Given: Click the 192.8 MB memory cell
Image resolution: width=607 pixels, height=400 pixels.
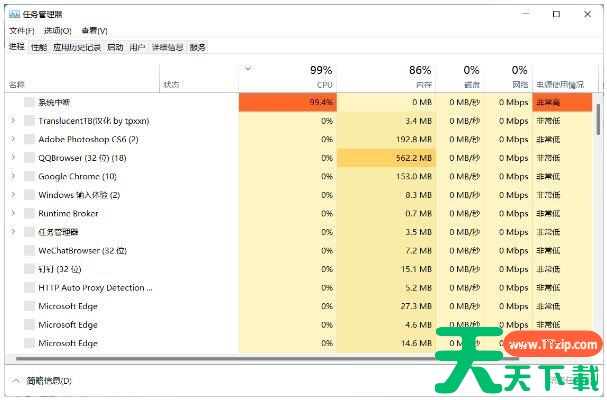Looking at the screenshot, I should point(386,139).
